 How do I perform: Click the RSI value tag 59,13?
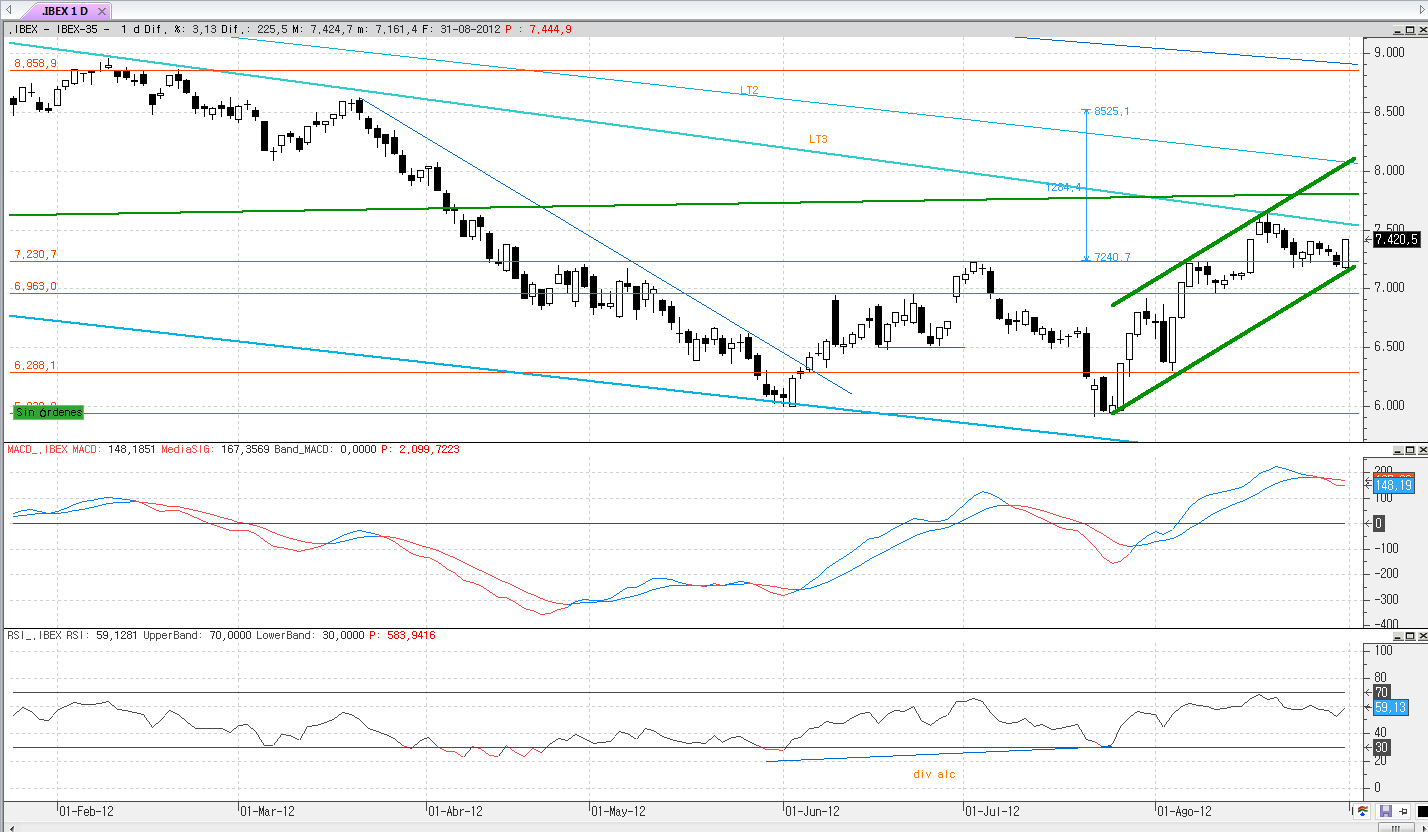(x=1392, y=707)
